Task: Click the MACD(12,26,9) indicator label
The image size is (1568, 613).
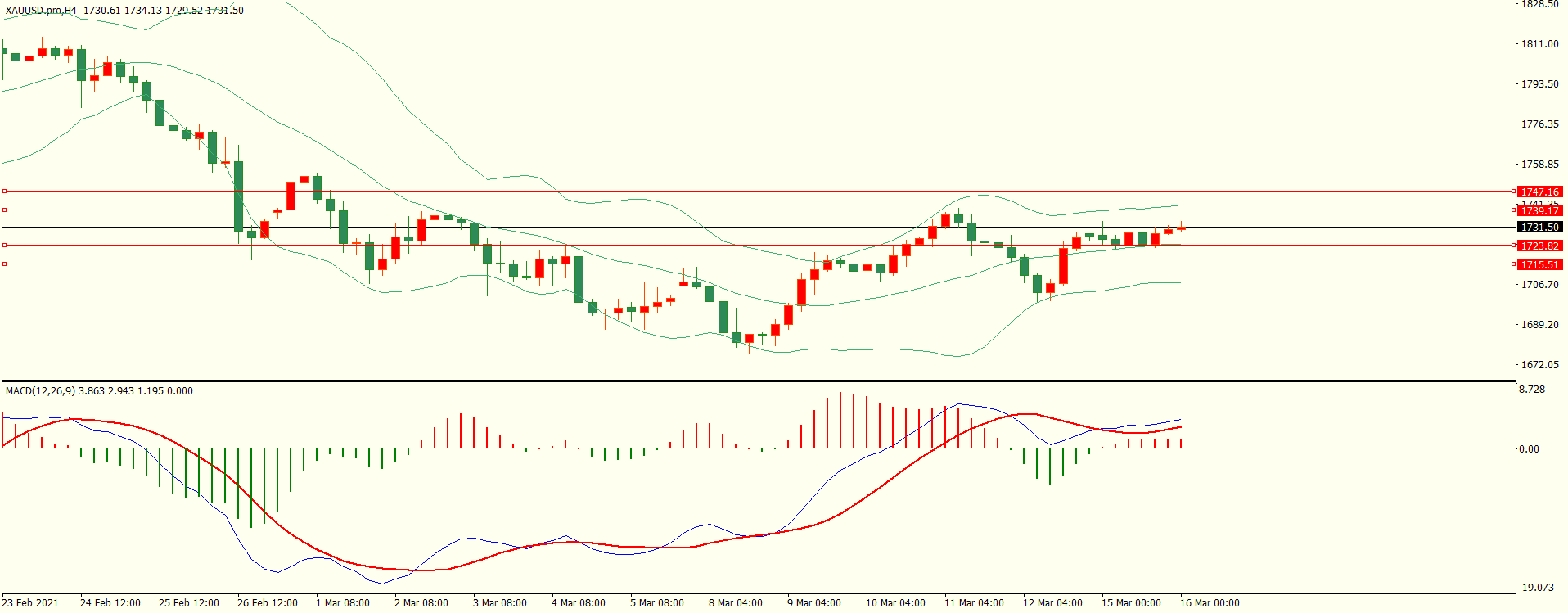Action: (x=40, y=391)
